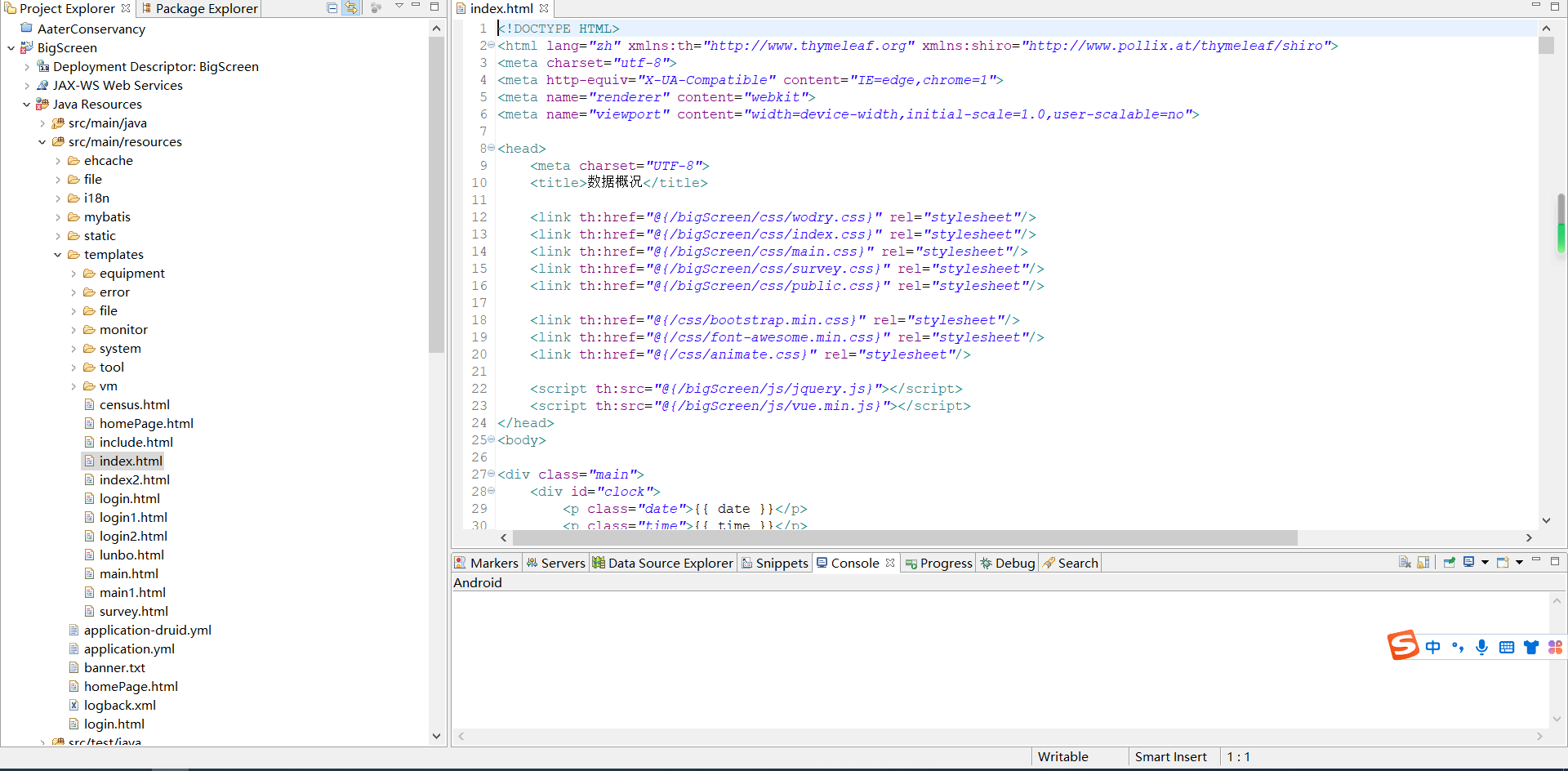
Task: Select the Project Explorer tab
Action: click(67, 8)
